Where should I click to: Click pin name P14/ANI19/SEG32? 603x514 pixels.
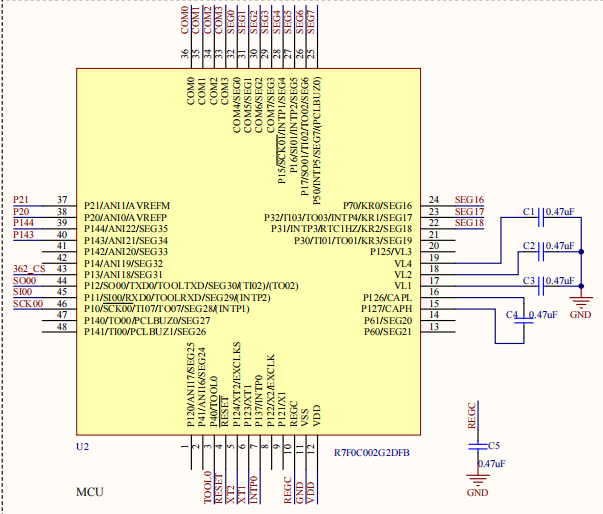pos(123,264)
